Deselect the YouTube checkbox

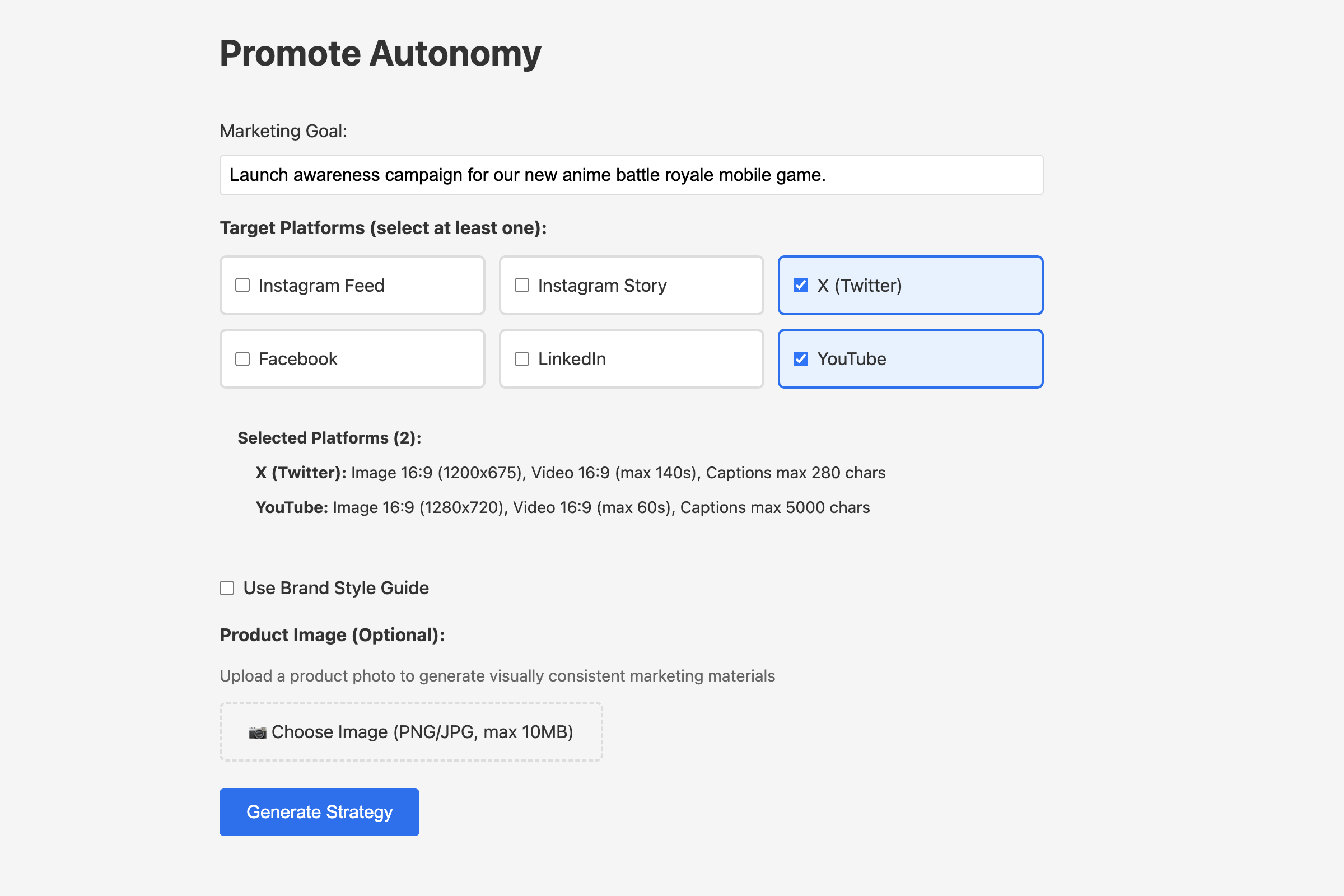coord(801,359)
